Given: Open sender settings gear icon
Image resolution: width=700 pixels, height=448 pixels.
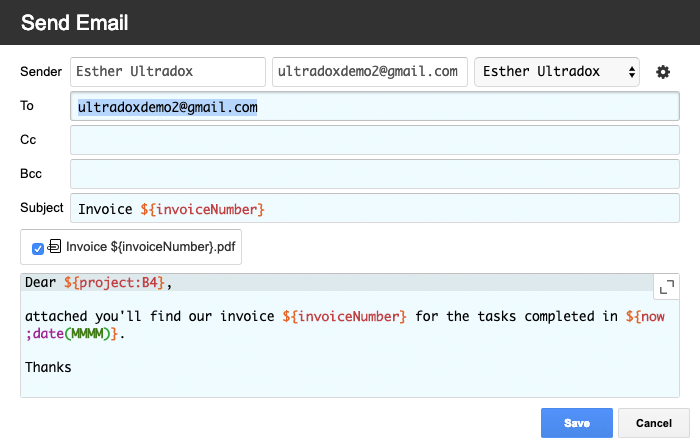Looking at the screenshot, I should (x=662, y=72).
